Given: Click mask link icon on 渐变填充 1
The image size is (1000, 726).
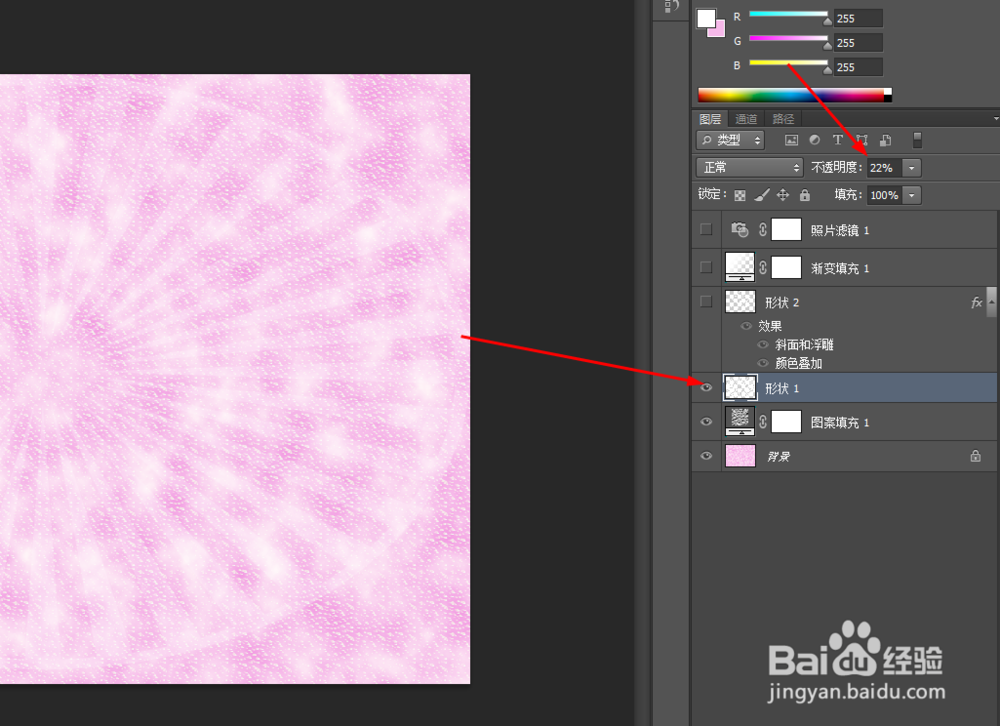Looking at the screenshot, I should coord(763,267).
